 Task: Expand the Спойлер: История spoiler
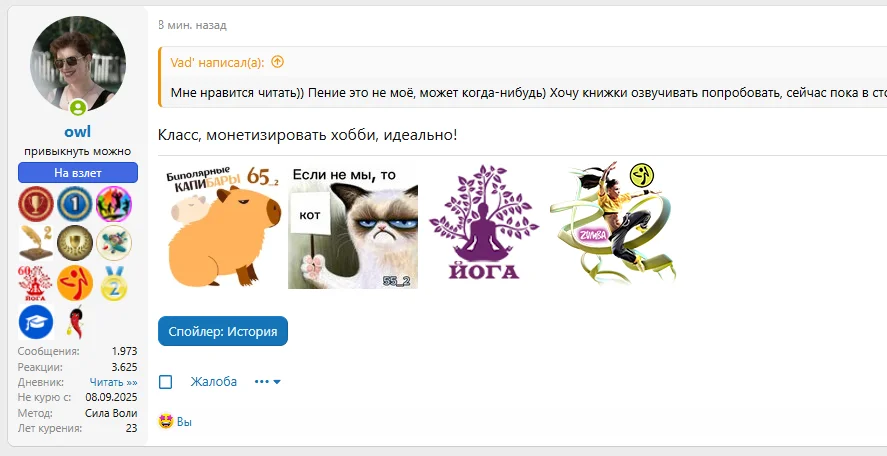click(223, 331)
